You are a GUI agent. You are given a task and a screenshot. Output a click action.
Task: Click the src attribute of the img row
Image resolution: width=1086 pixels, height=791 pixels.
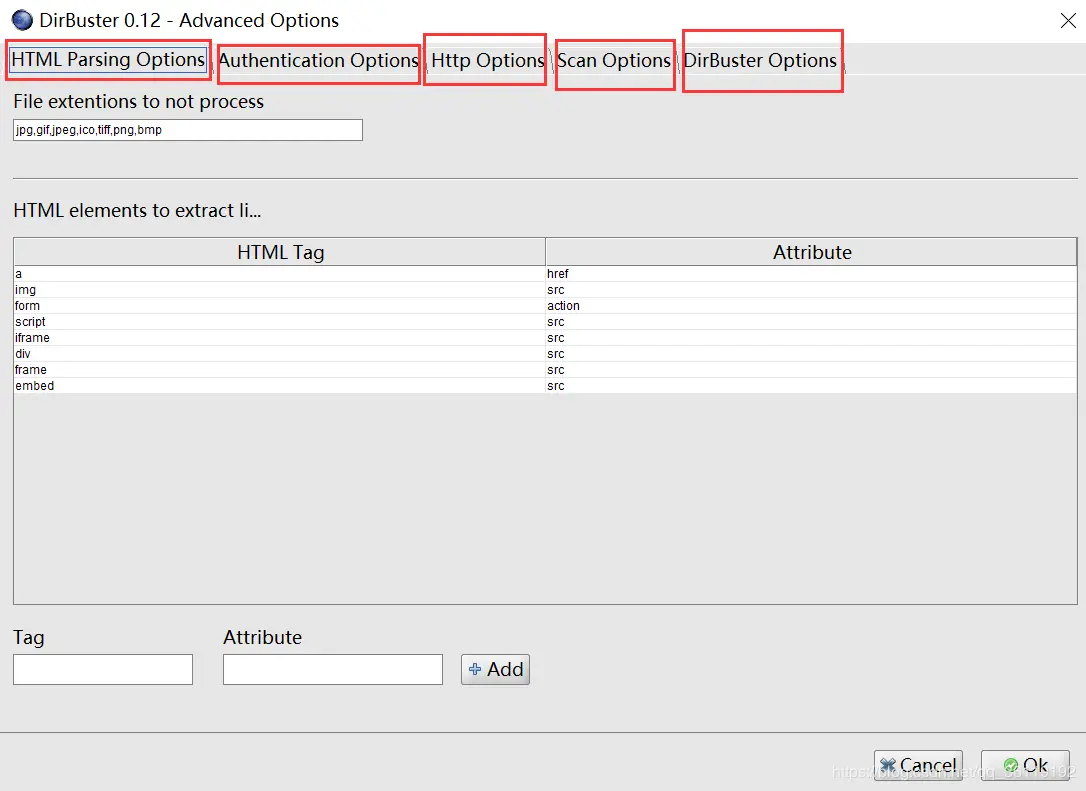(x=811, y=290)
